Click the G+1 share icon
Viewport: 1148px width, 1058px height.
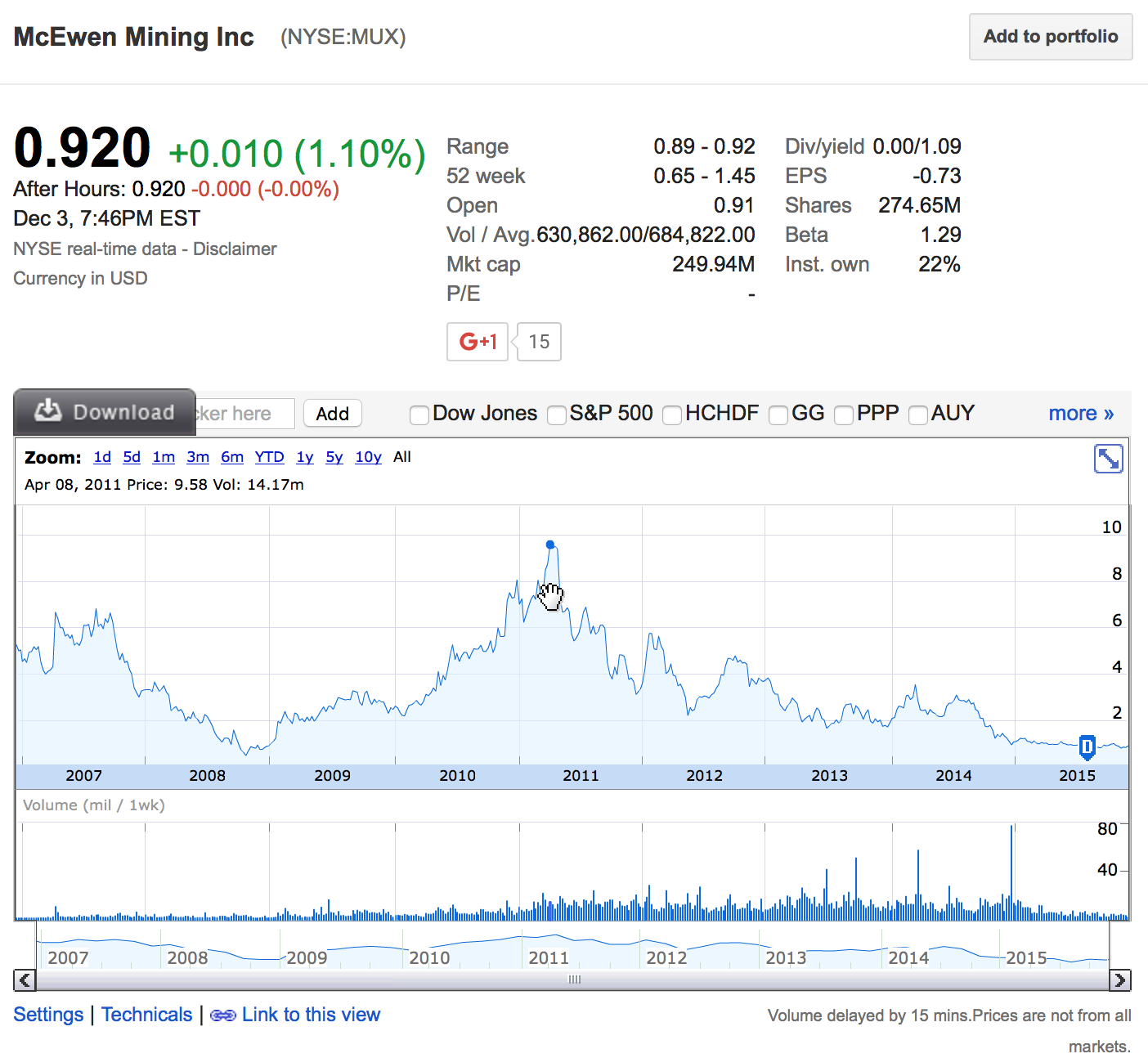[x=477, y=342]
